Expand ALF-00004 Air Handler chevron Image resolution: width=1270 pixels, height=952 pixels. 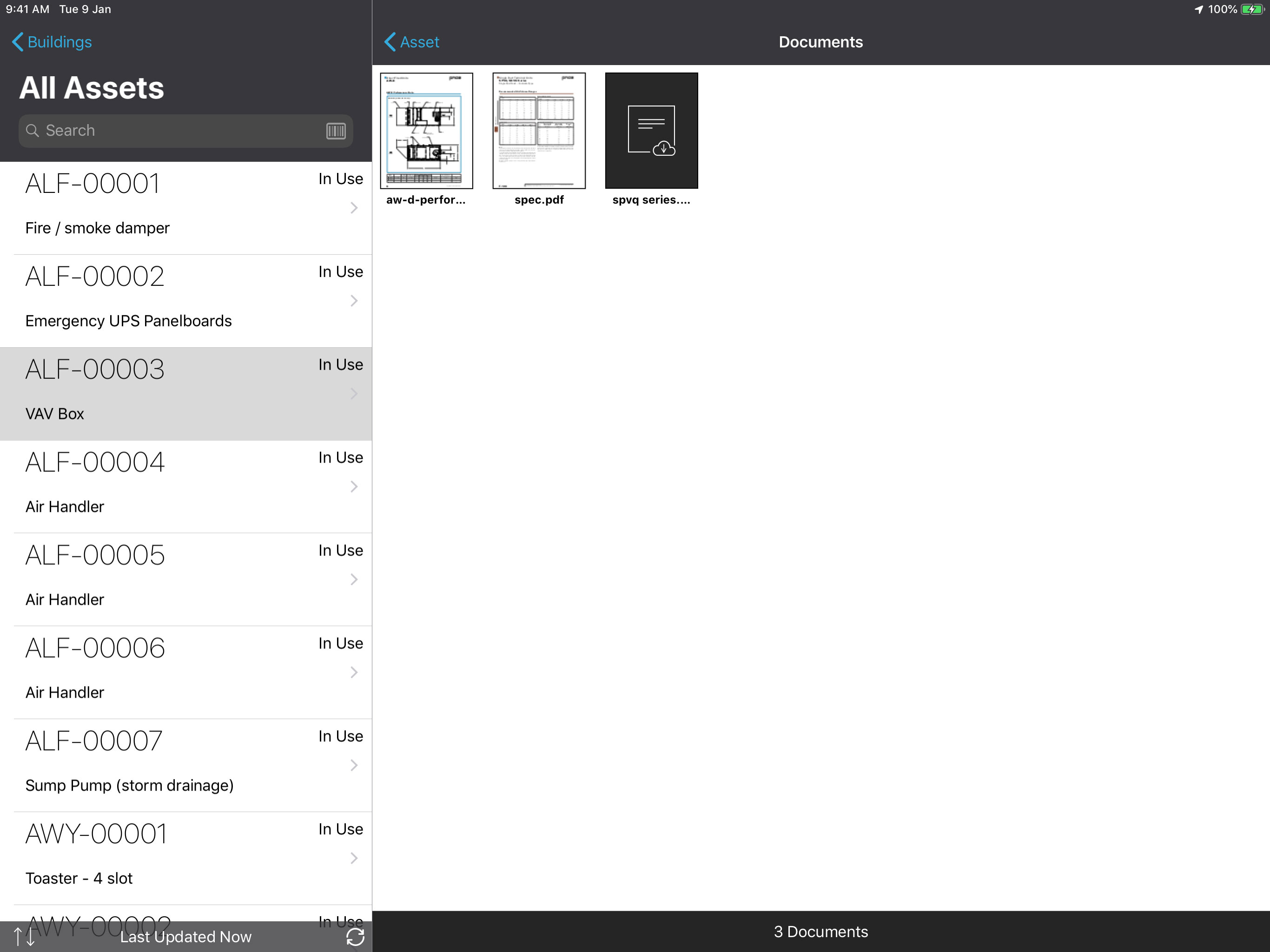(354, 487)
